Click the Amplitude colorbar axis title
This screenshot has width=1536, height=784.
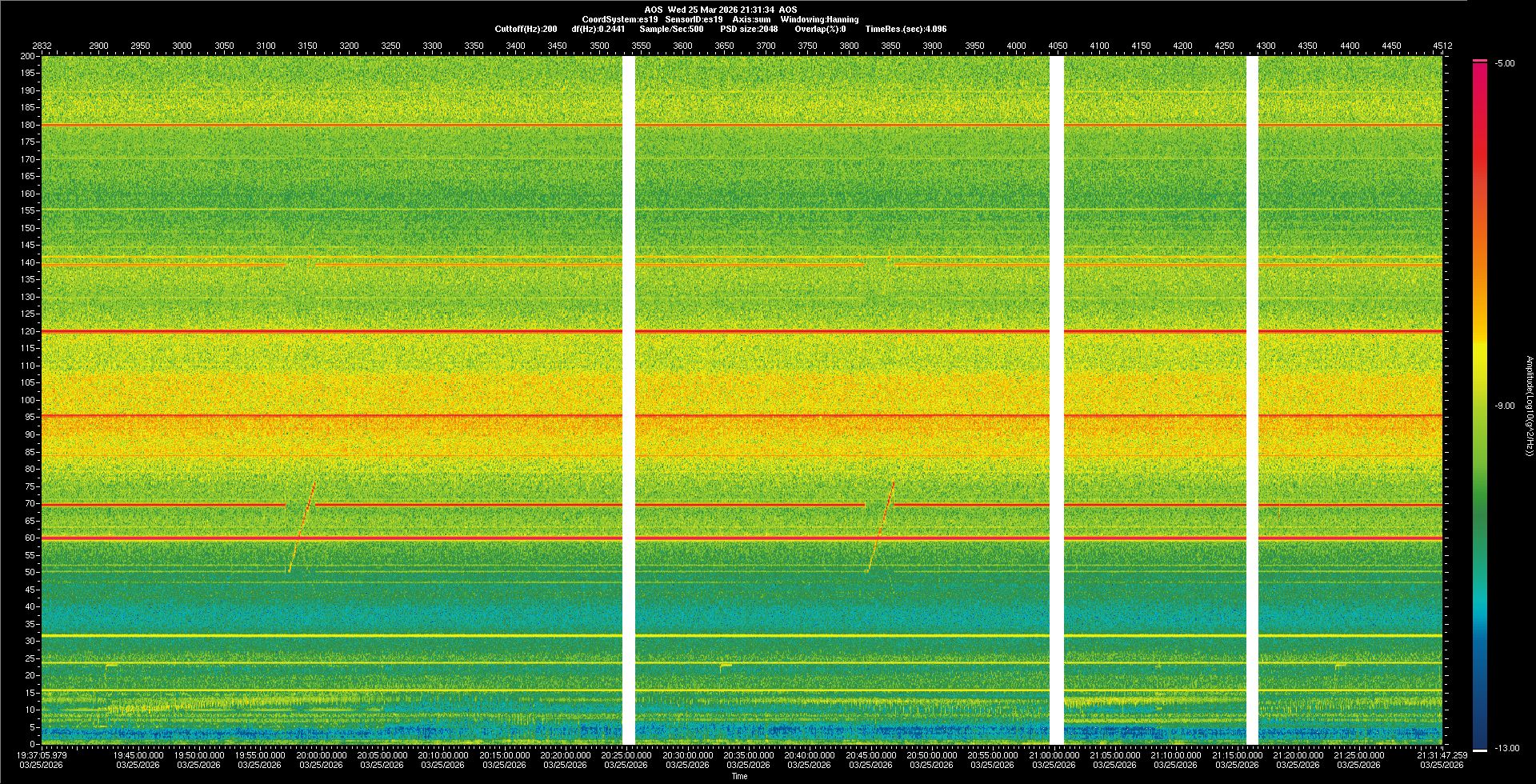[x=1529, y=406]
